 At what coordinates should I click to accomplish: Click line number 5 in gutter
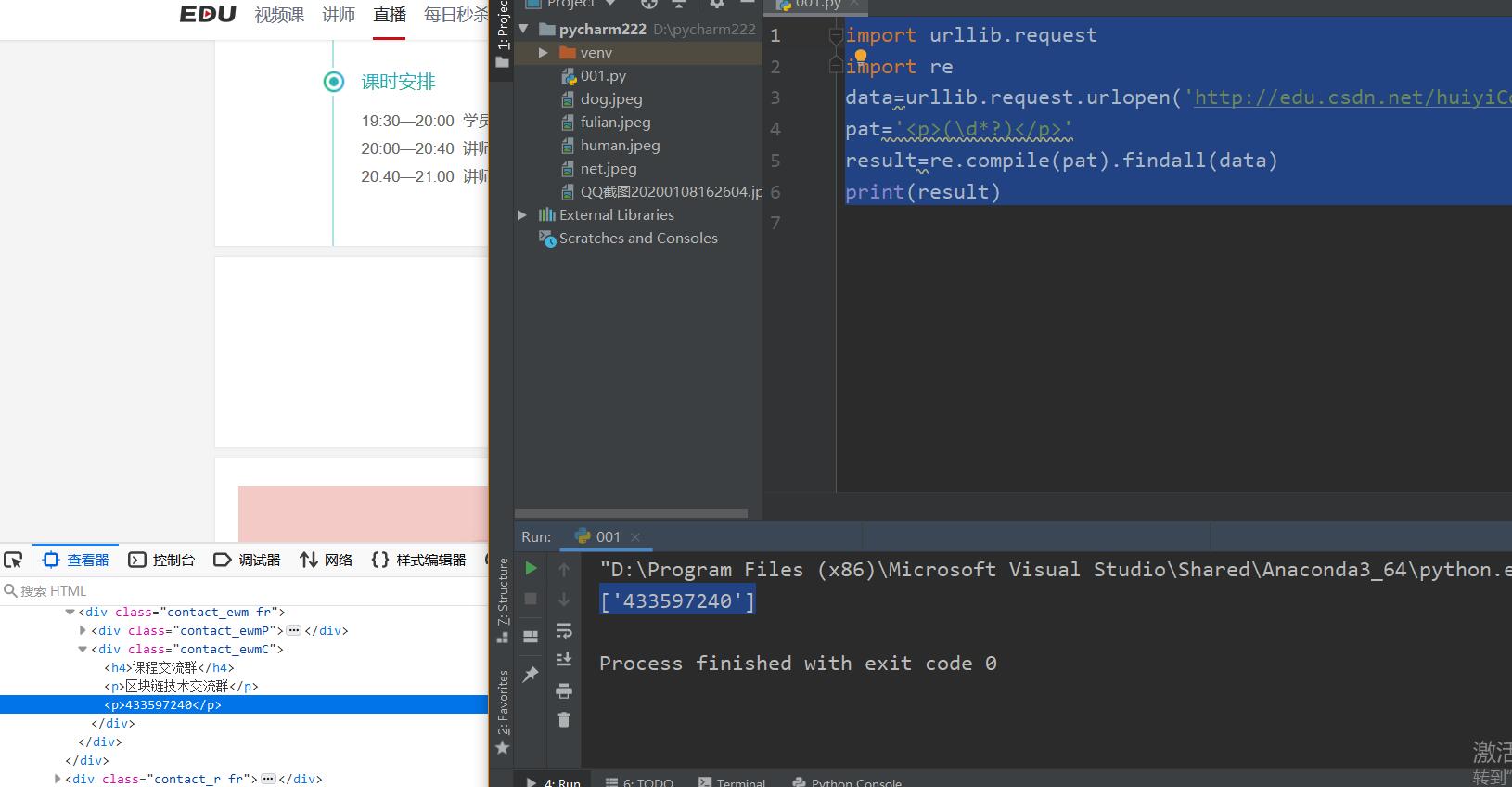tap(775, 161)
